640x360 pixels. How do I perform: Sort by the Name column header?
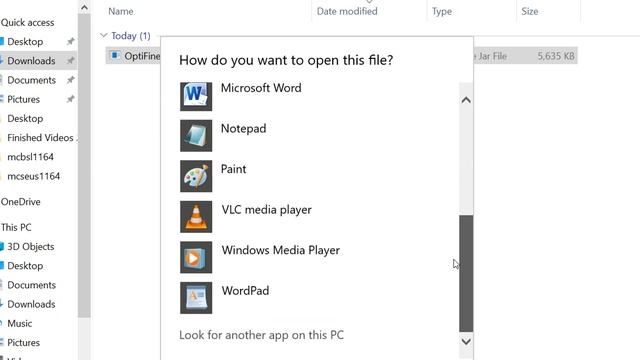[x=121, y=11]
